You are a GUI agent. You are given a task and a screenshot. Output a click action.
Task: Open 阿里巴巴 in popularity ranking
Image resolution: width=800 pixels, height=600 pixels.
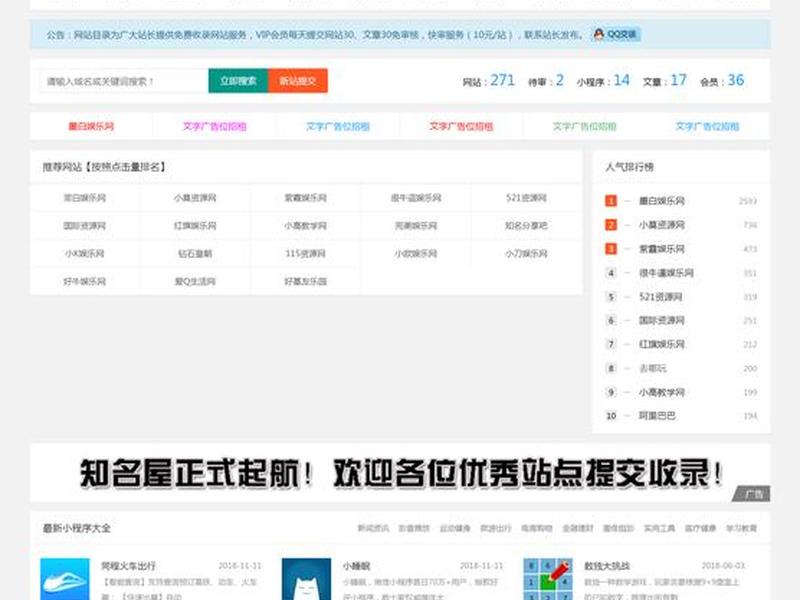pyautogui.click(x=657, y=416)
